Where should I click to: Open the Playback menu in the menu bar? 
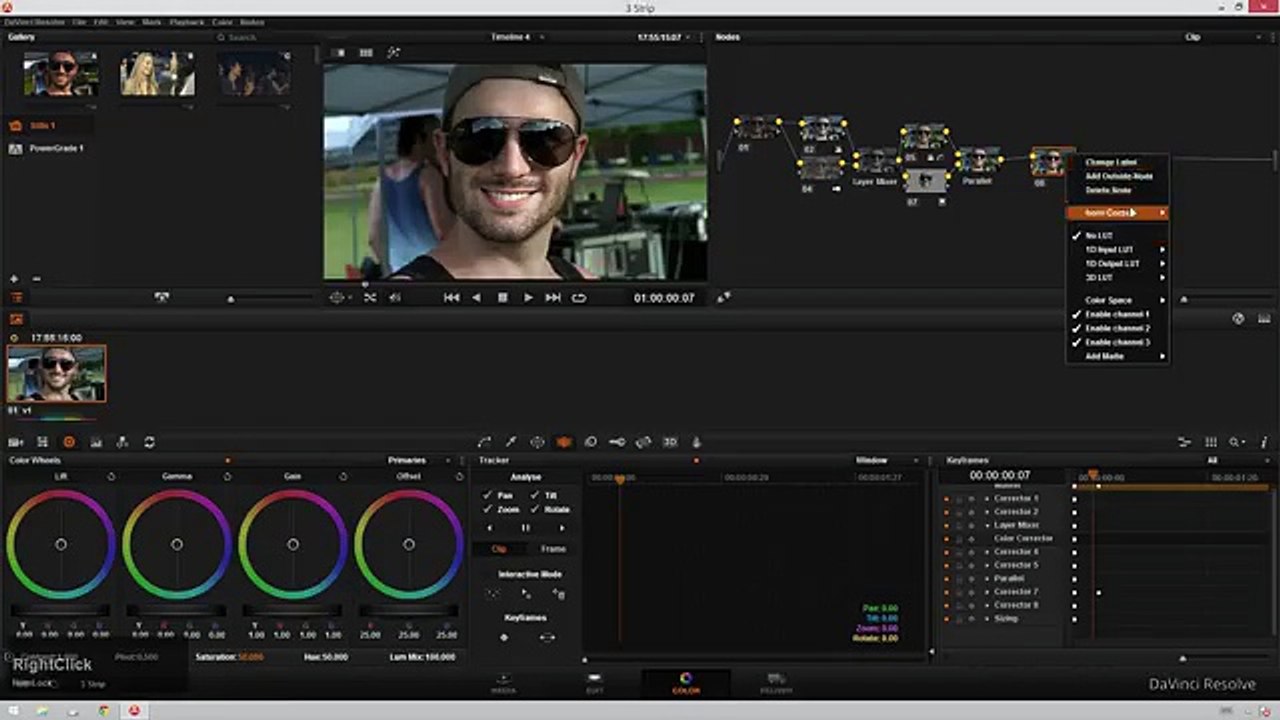(x=186, y=22)
